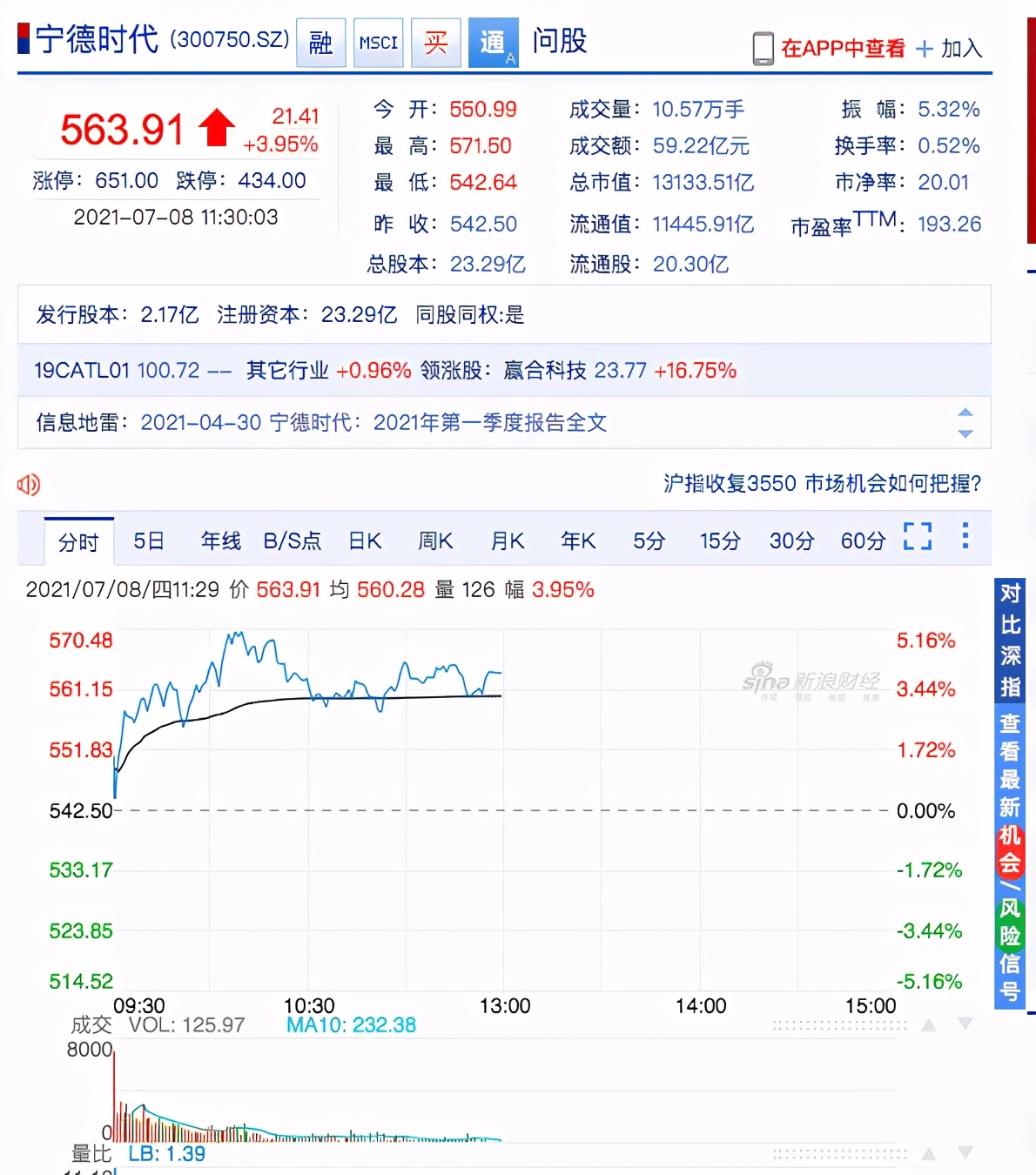Click the MA10: 232.38 label
Image resolution: width=1036 pixels, height=1175 pixels.
click(x=351, y=1025)
